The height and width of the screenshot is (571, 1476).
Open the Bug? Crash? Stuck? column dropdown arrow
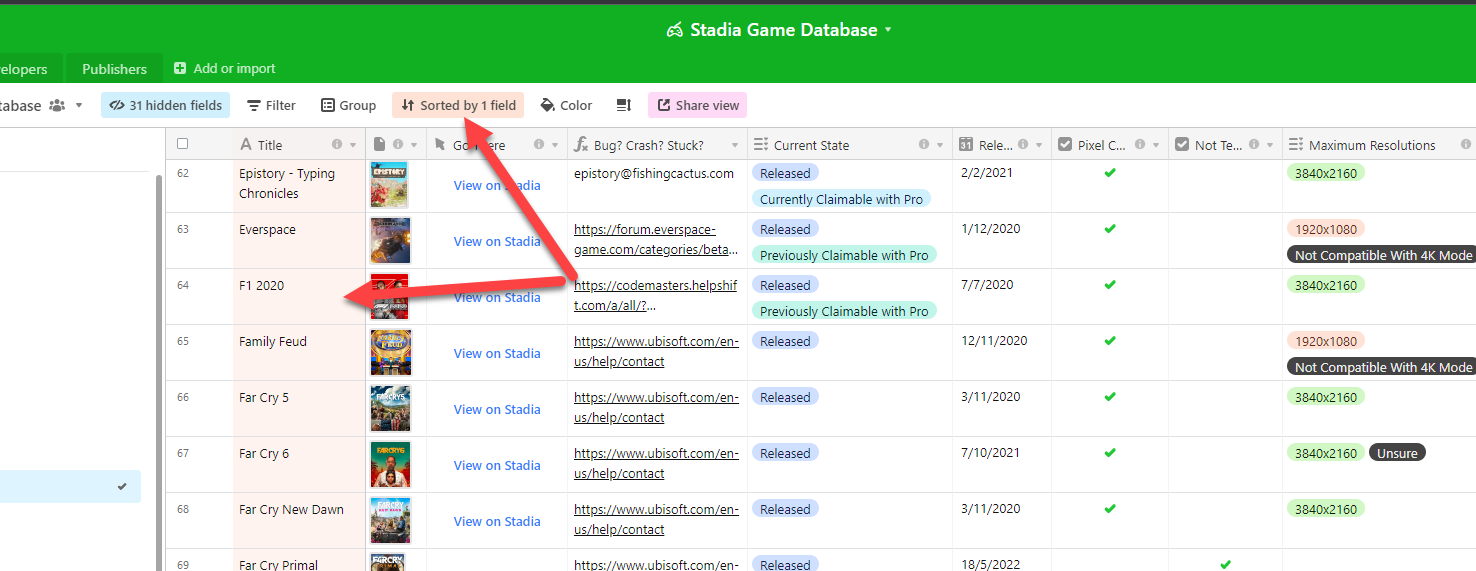[735, 145]
